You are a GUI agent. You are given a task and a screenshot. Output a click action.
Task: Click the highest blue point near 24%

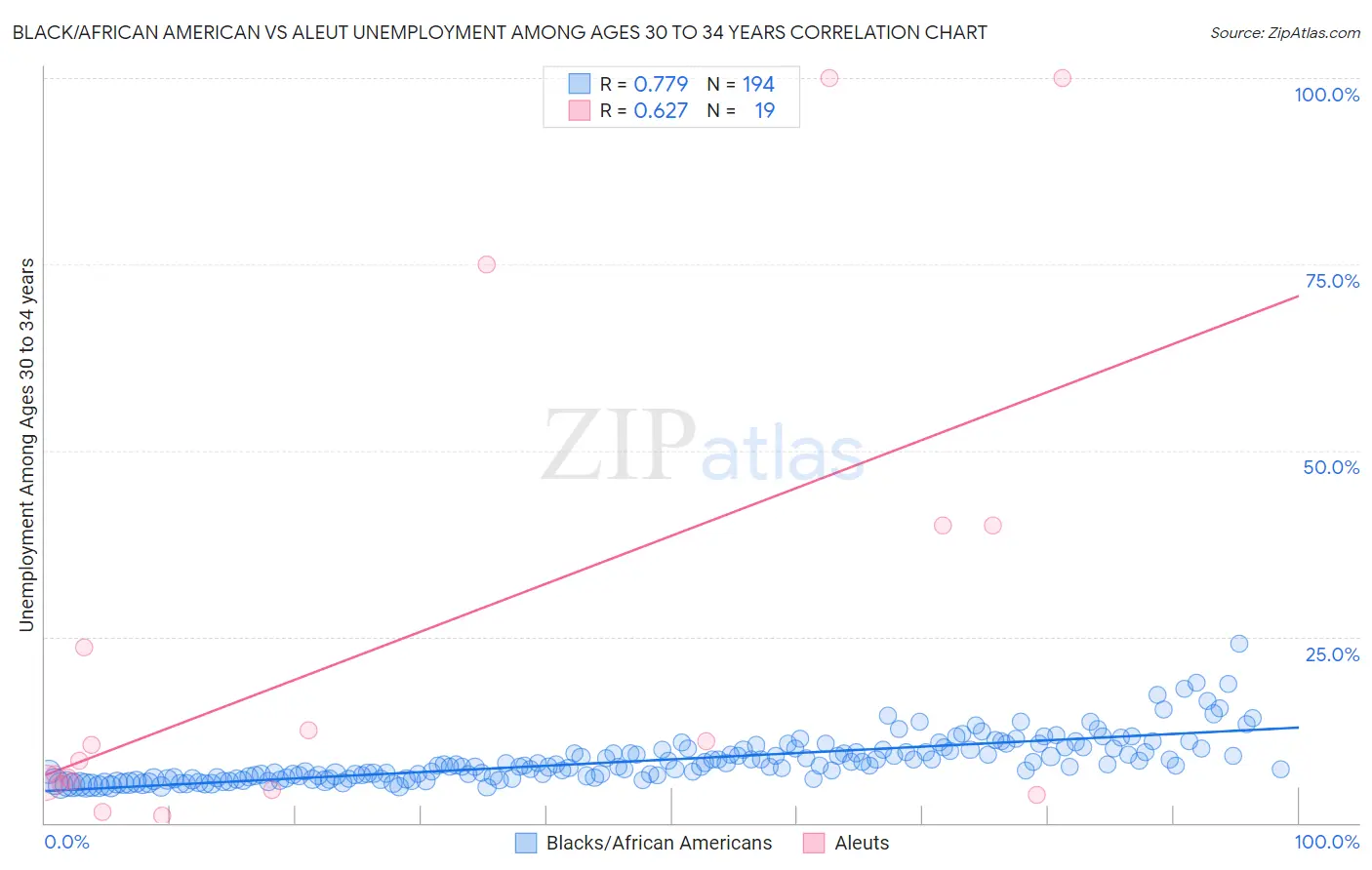click(1239, 644)
